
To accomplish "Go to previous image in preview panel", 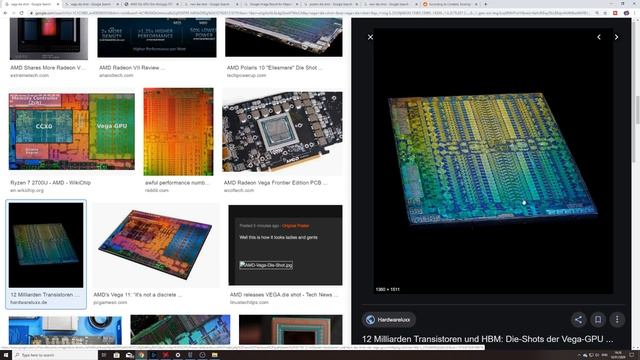I will [599, 37].
